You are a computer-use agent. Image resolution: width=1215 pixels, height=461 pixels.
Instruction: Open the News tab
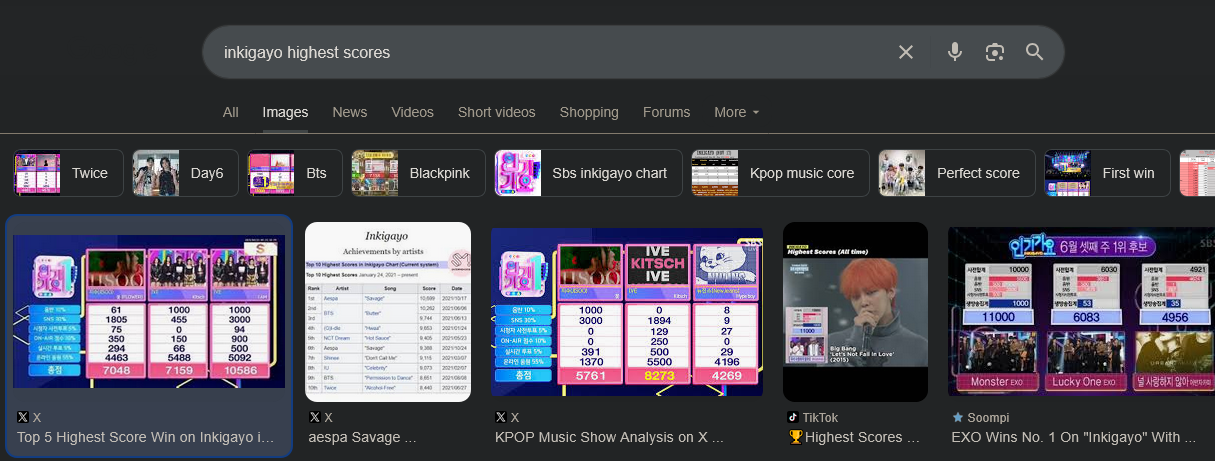(x=350, y=112)
